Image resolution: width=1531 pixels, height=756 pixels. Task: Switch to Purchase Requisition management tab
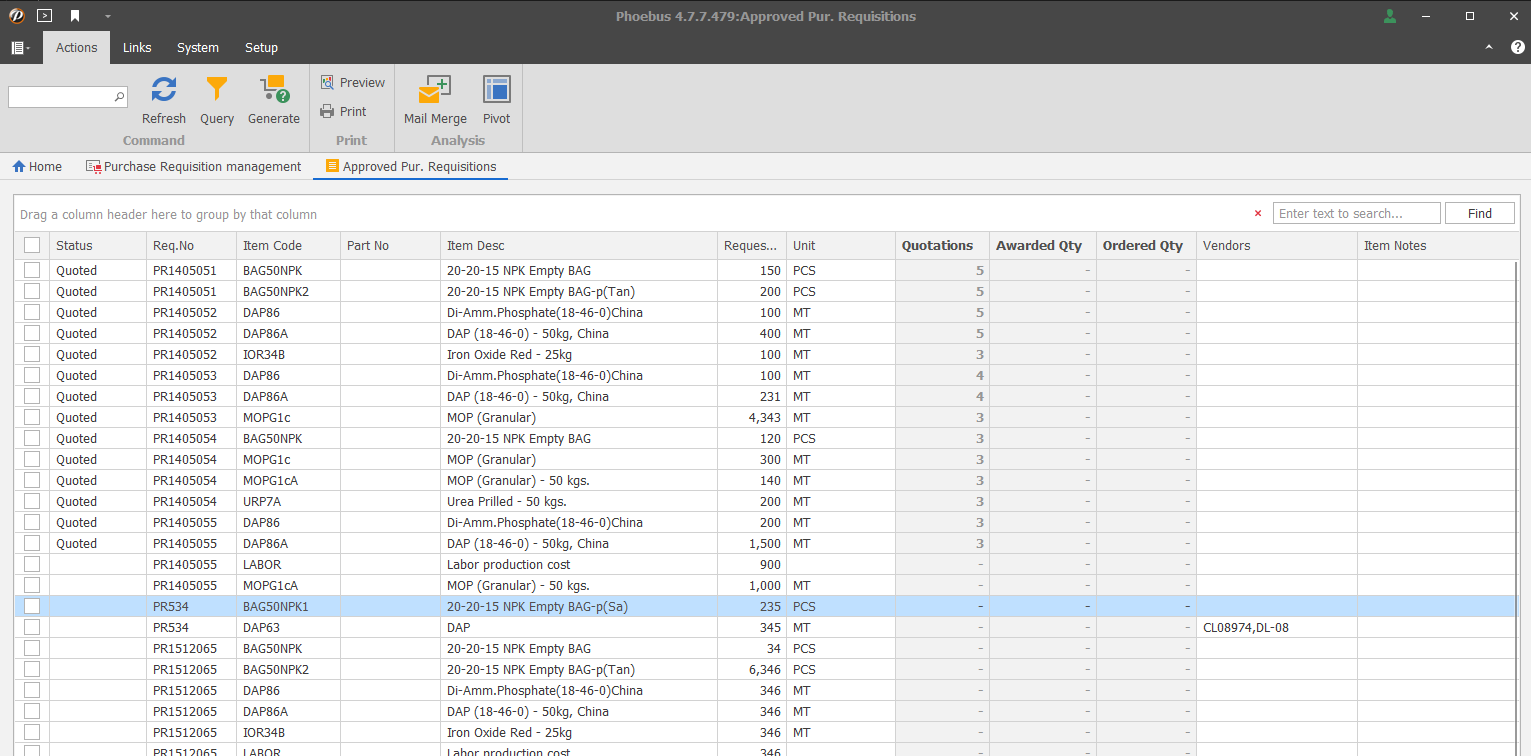[x=193, y=167]
